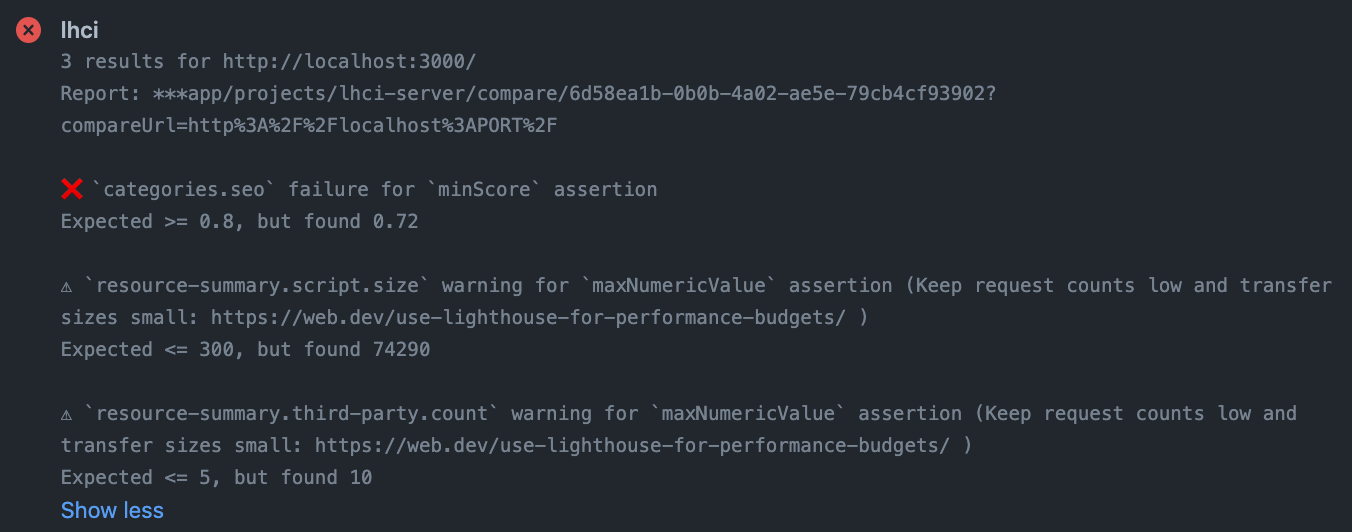Select the `categories.seo` assertion name
Viewport: 1352px width, 532px height.
[x=184, y=190]
